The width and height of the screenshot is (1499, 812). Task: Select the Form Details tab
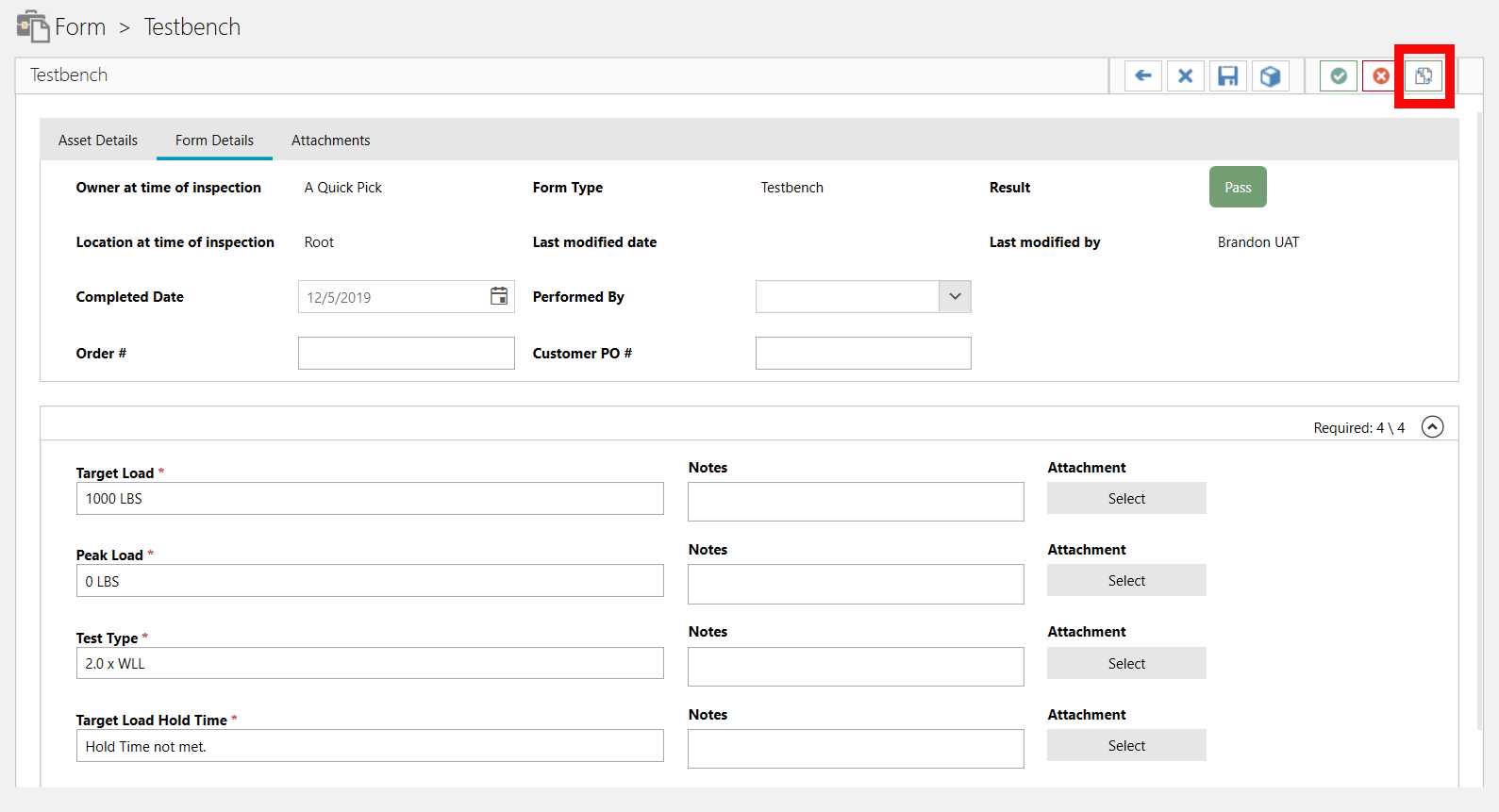(x=214, y=141)
